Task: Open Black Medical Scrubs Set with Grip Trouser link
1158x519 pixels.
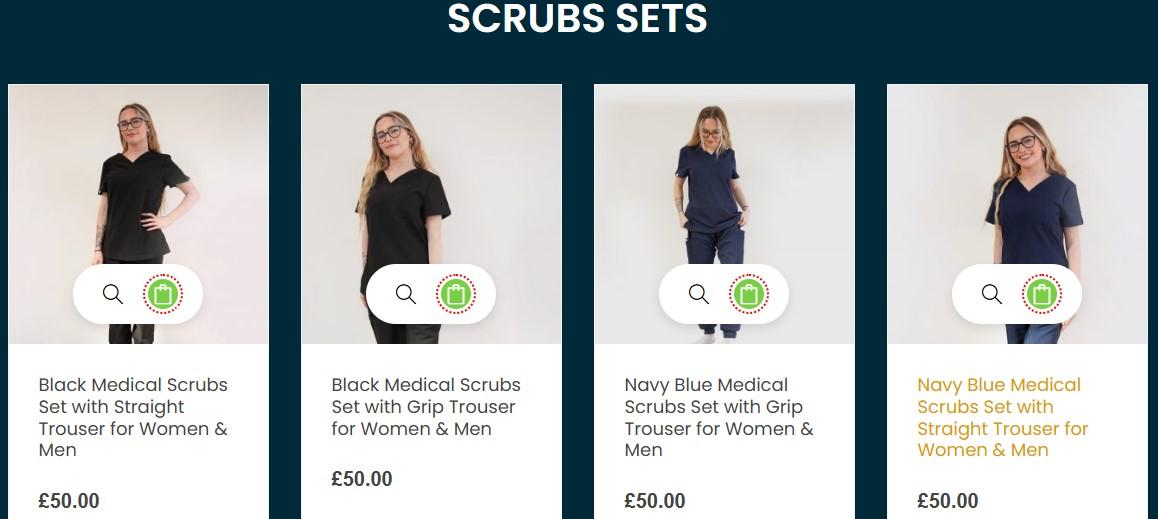Action: [x=426, y=407]
